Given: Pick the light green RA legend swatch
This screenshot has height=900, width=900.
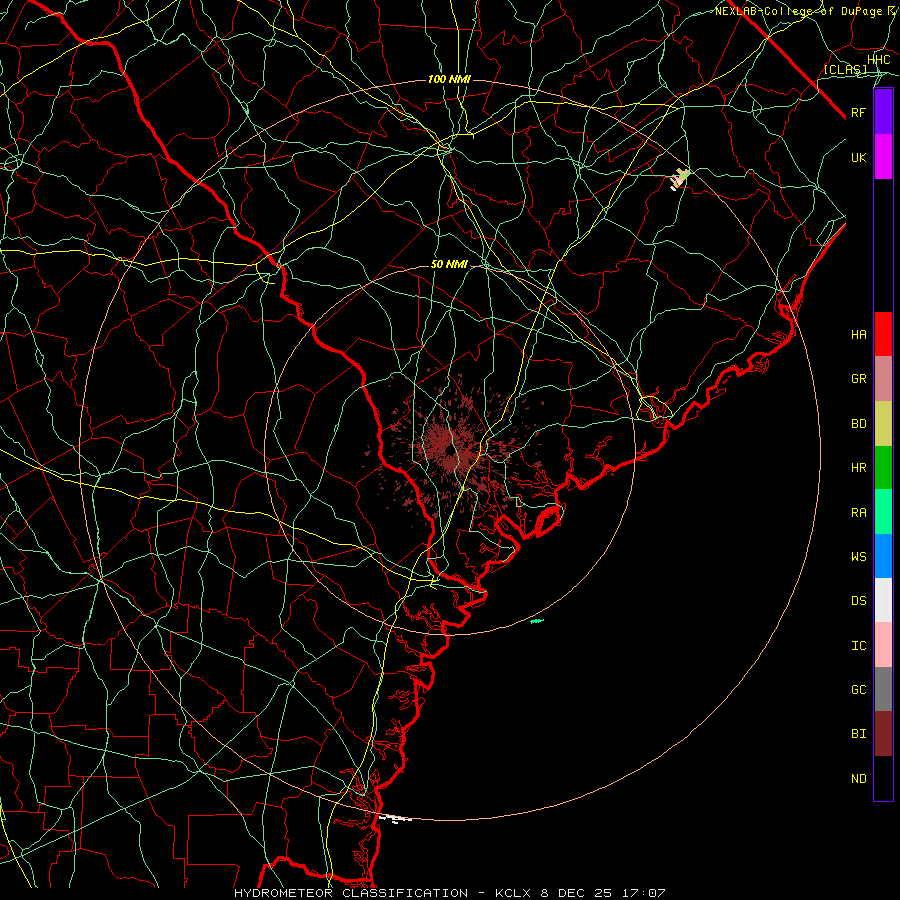Looking at the screenshot, I should [x=883, y=512].
